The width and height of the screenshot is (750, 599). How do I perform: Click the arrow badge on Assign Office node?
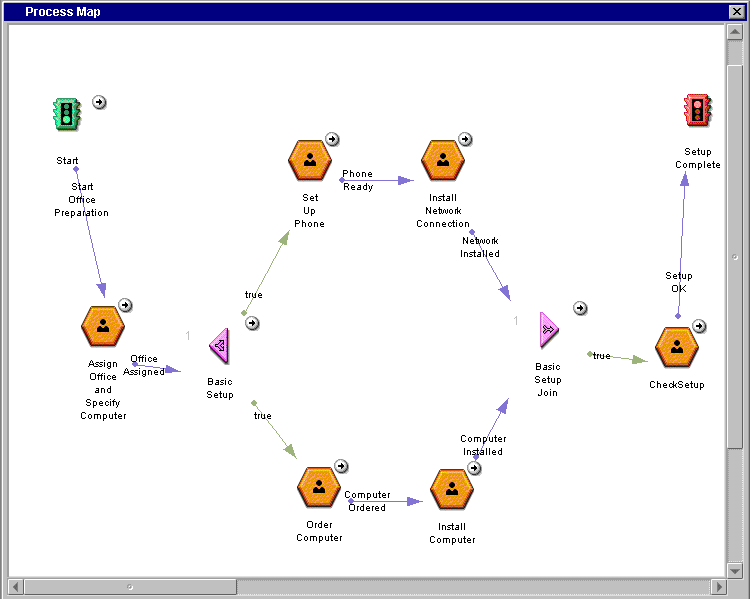pos(125,305)
